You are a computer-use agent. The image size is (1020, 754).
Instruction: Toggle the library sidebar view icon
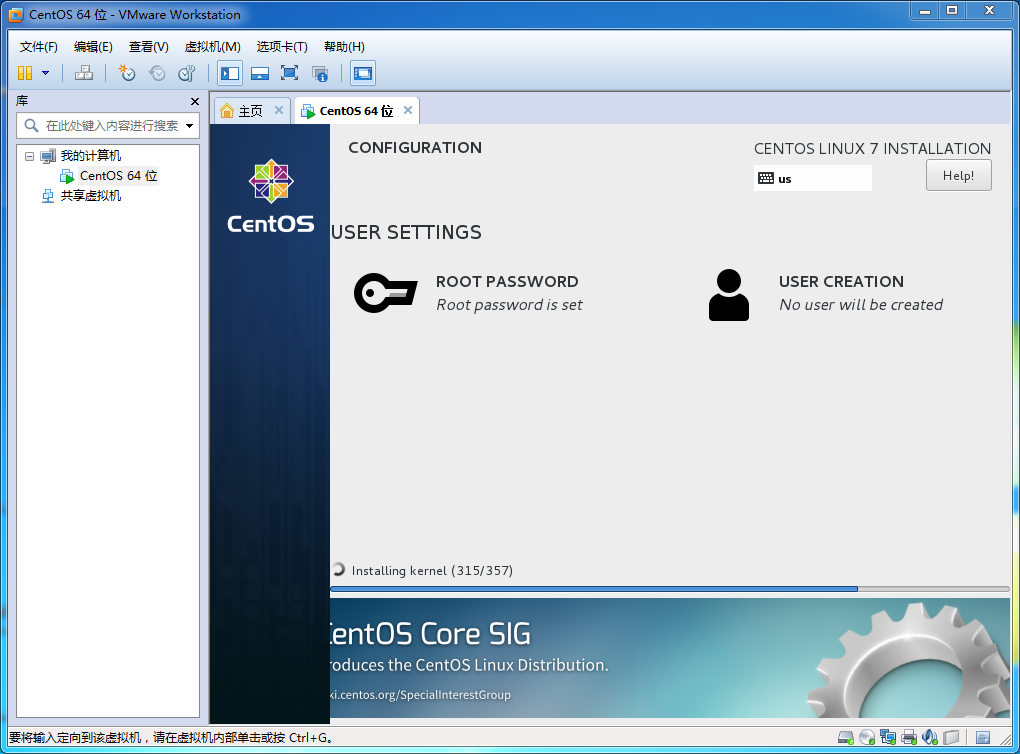point(230,73)
